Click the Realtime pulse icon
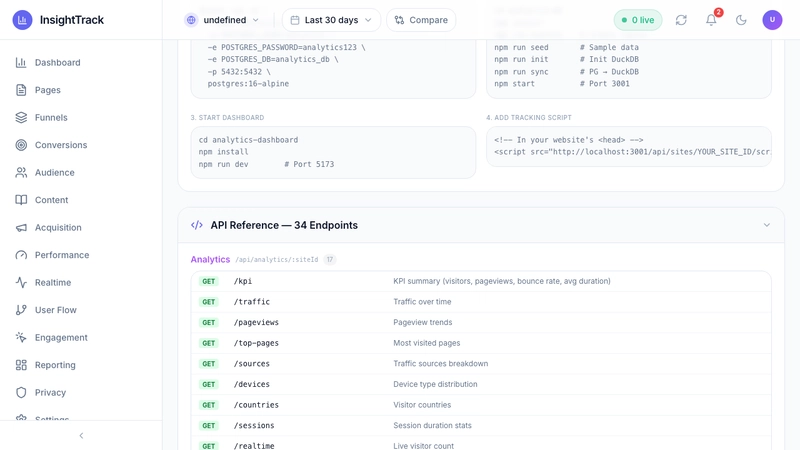 click(x=21, y=283)
